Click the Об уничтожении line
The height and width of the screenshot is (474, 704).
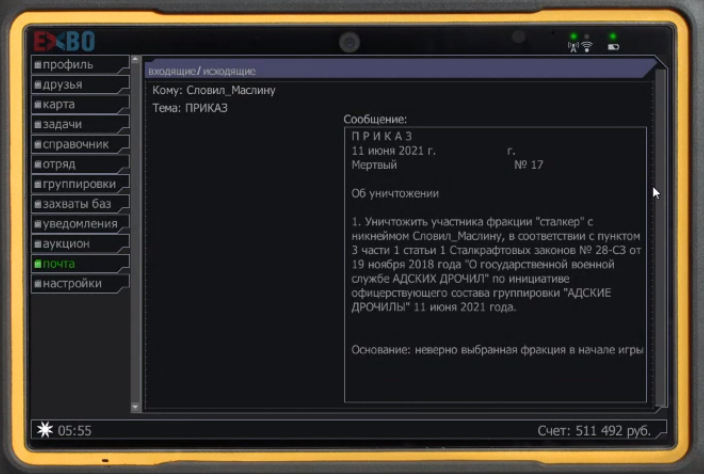click(x=395, y=193)
